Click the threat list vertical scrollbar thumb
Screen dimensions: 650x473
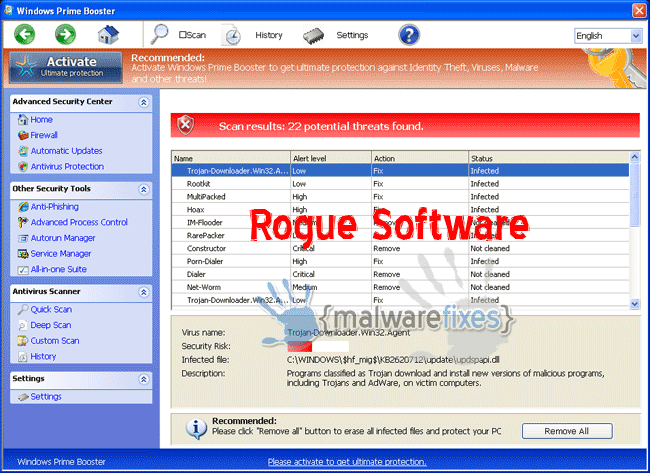pyautogui.click(x=634, y=194)
